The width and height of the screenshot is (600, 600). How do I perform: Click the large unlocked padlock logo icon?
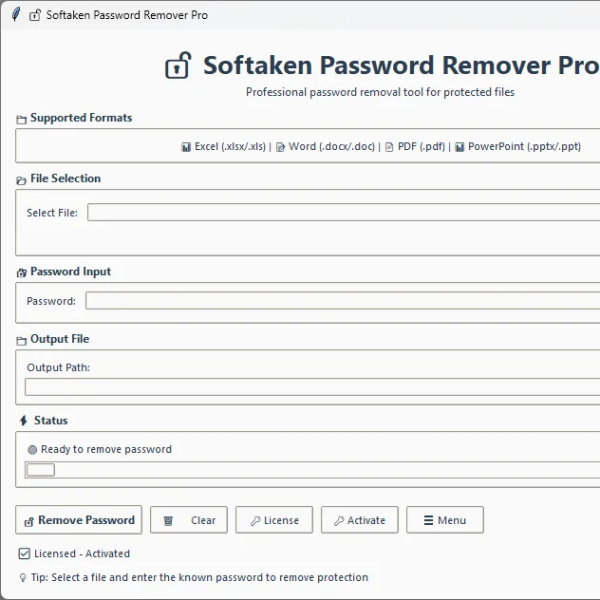[178, 65]
